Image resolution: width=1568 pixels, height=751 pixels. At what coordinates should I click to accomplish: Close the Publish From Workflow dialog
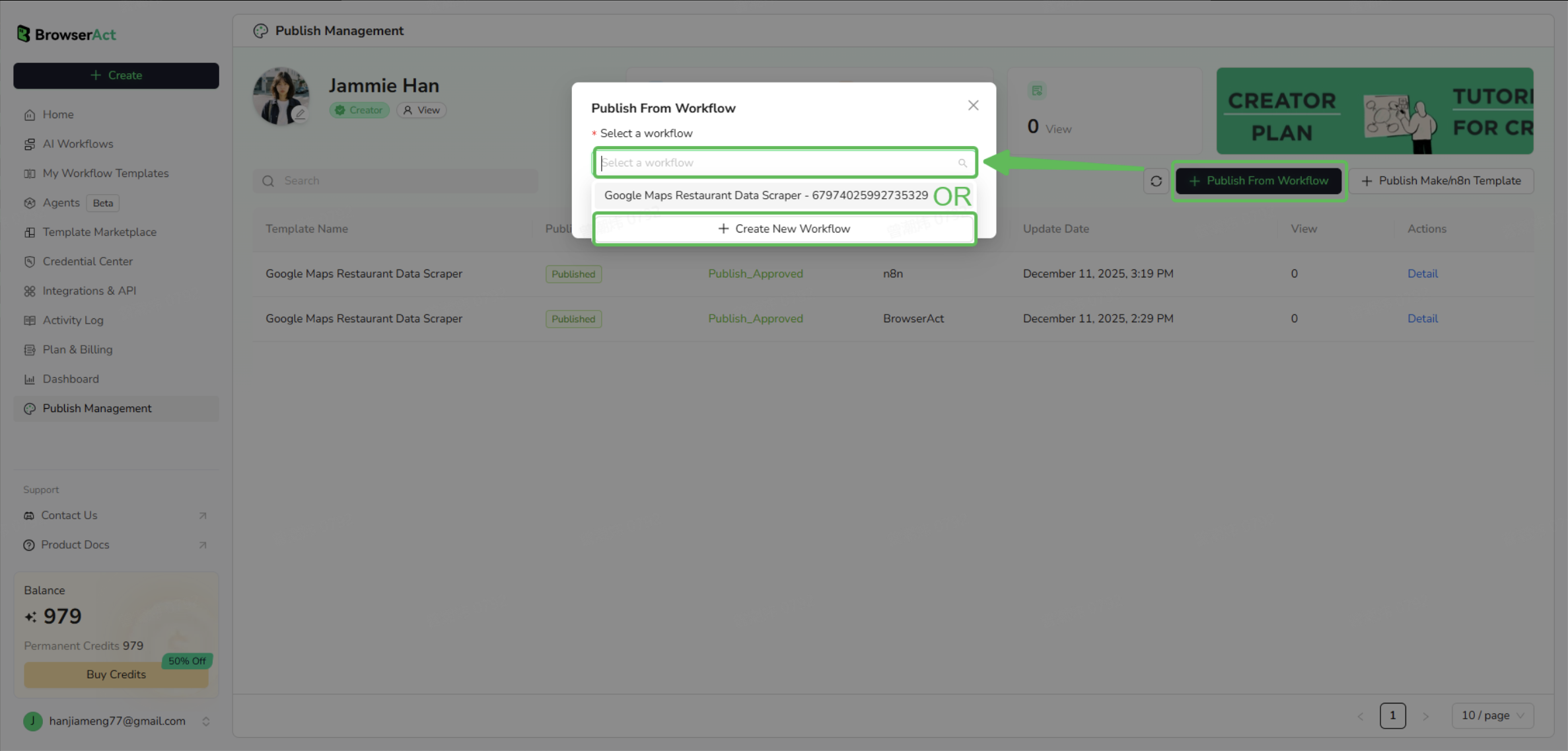(x=973, y=106)
